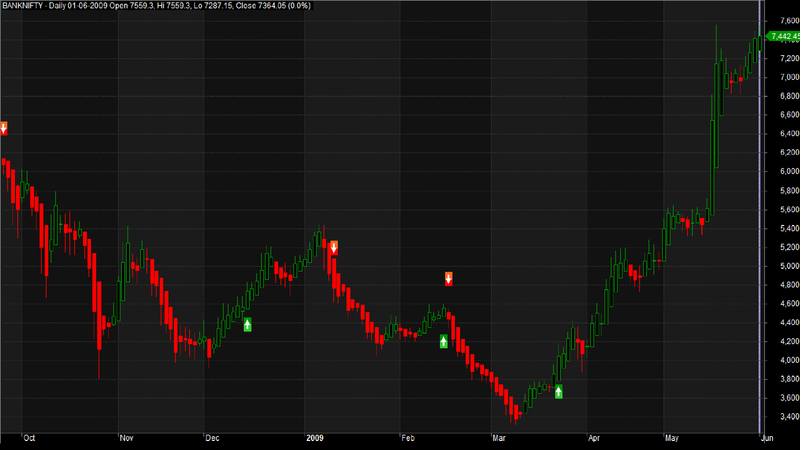Click the 7,000 price axis label
Screen dimensions: 800x450
790,77
